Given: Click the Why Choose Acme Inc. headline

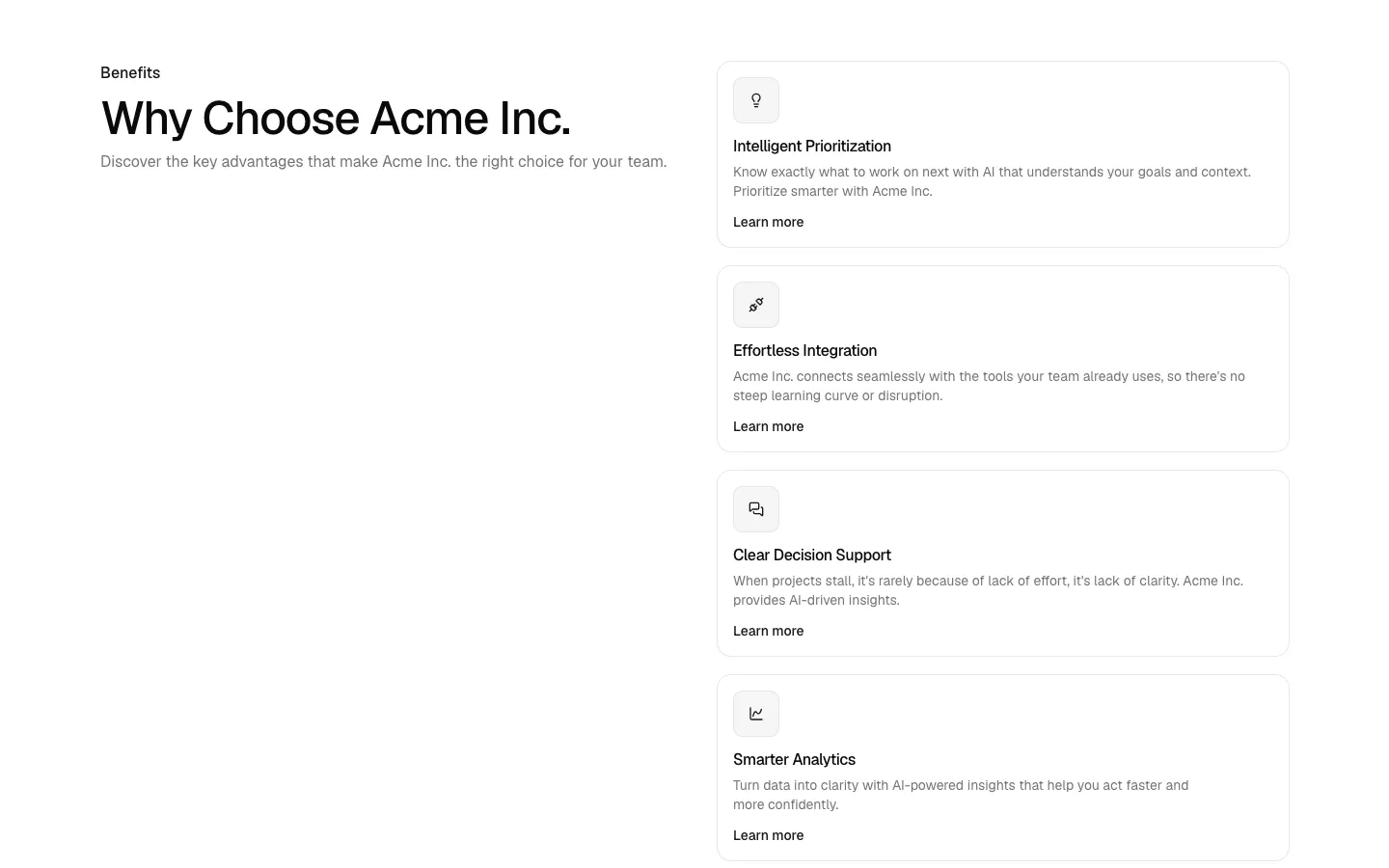Looking at the screenshot, I should [336, 119].
